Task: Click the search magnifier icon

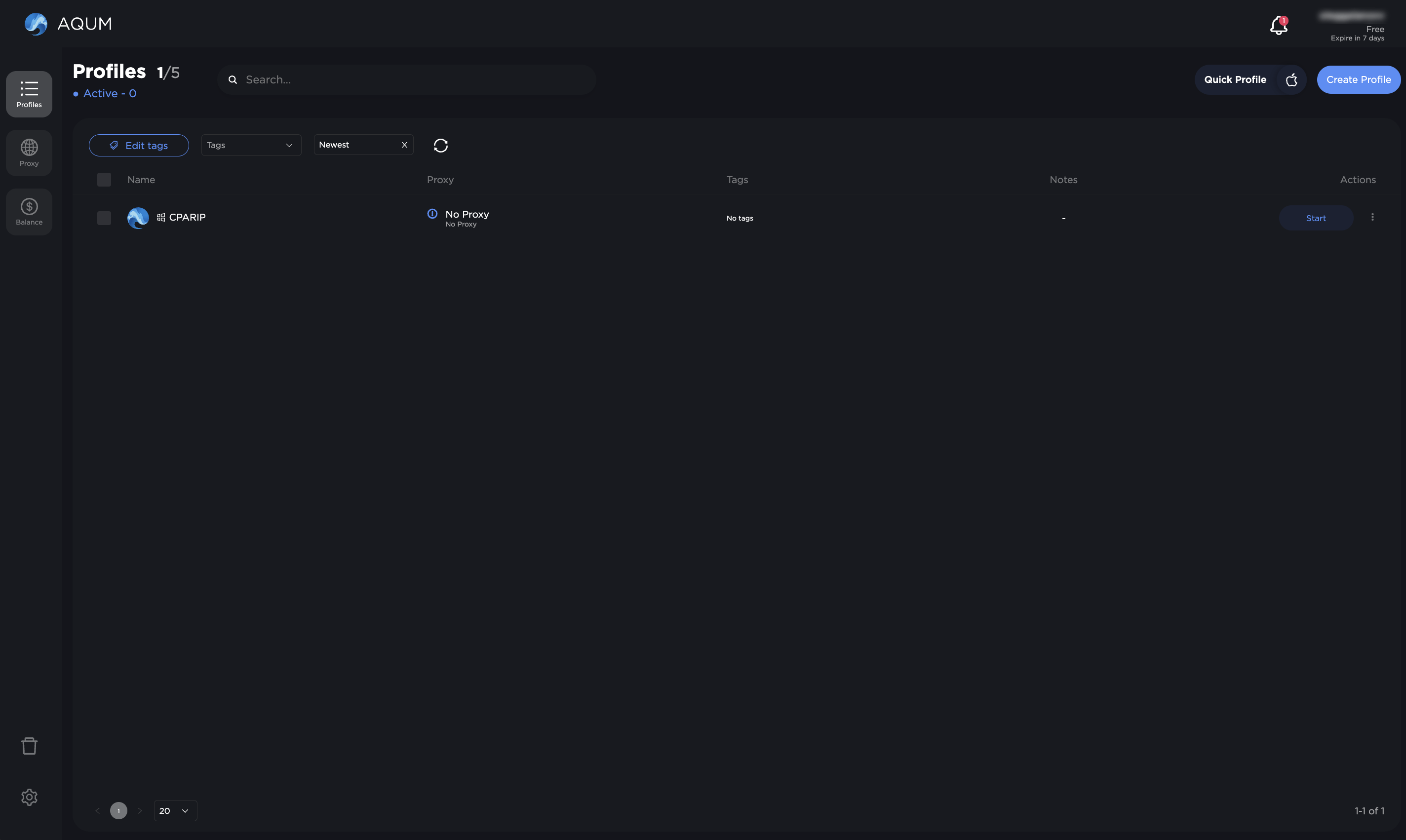Action: [233, 80]
